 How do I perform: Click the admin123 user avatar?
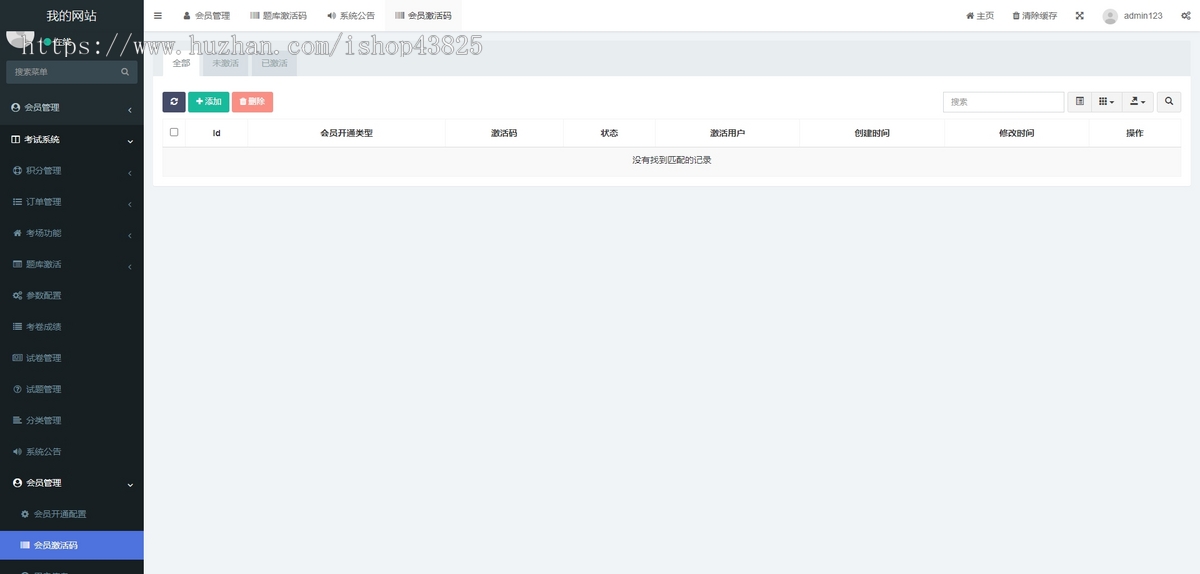[x=1110, y=16]
